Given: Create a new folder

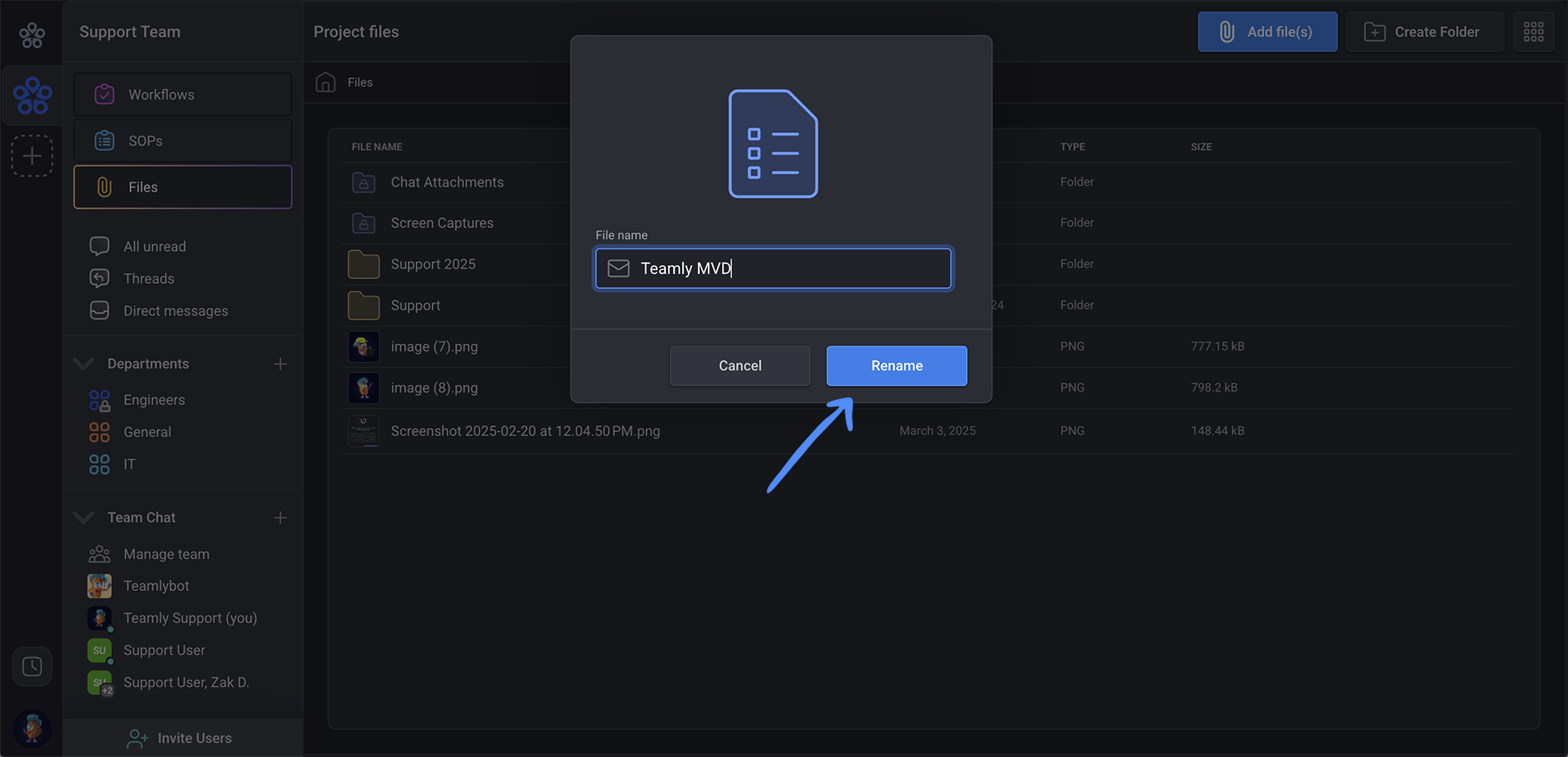Looking at the screenshot, I should [1425, 32].
